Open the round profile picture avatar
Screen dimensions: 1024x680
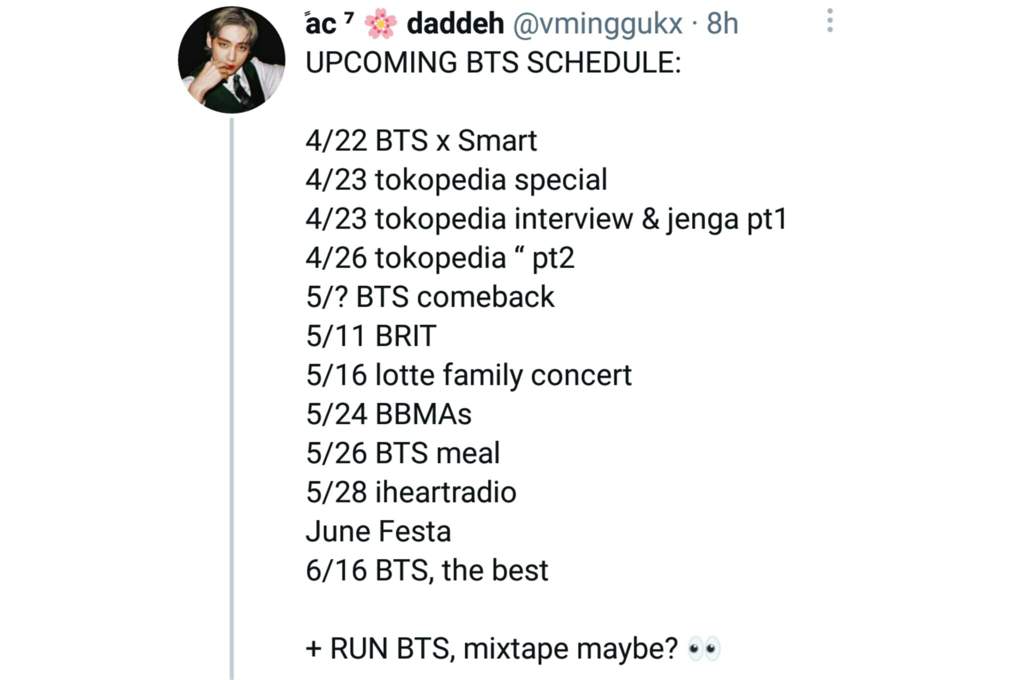coord(231,59)
